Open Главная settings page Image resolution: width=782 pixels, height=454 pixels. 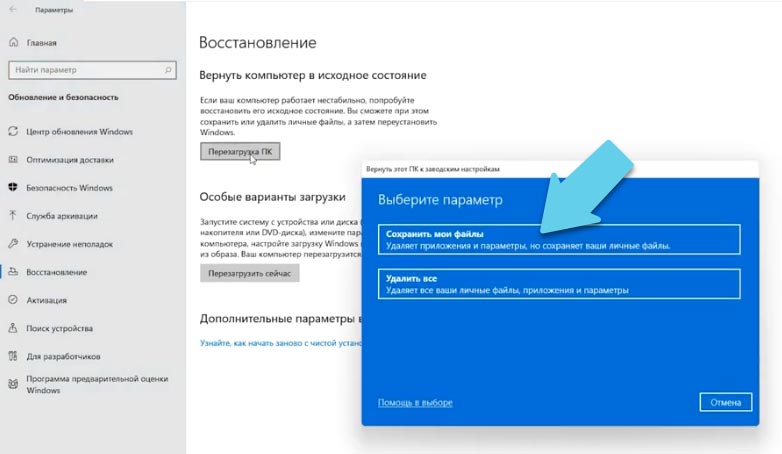pos(41,43)
